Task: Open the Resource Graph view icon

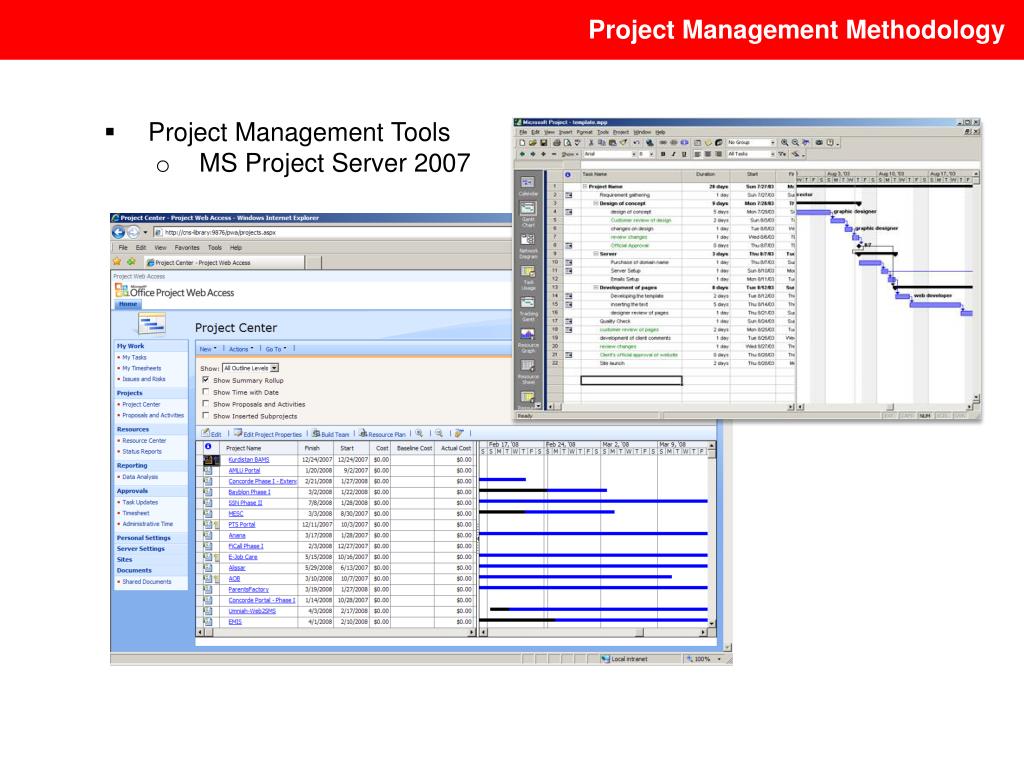Action: click(528, 334)
